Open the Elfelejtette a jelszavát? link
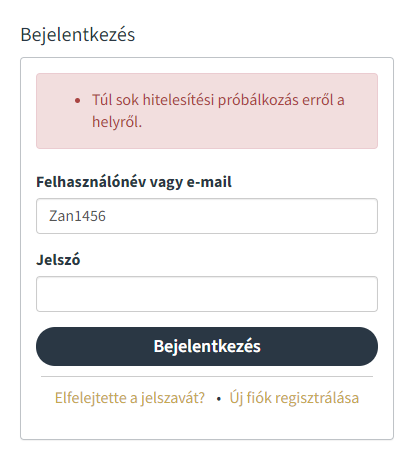This screenshot has width=412, height=458. coord(130,398)
